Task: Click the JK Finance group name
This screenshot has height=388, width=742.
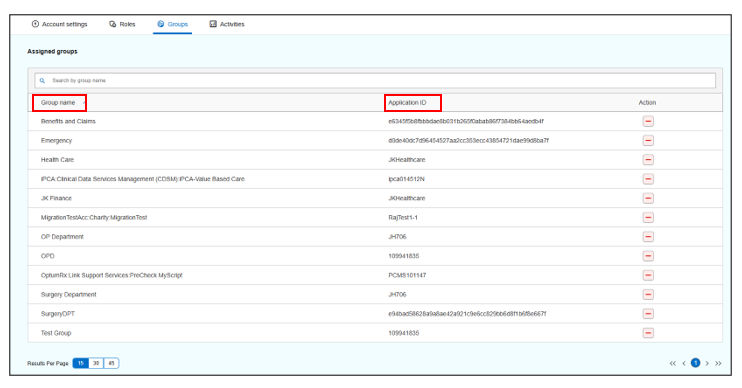Action: (x=56, y=198)
